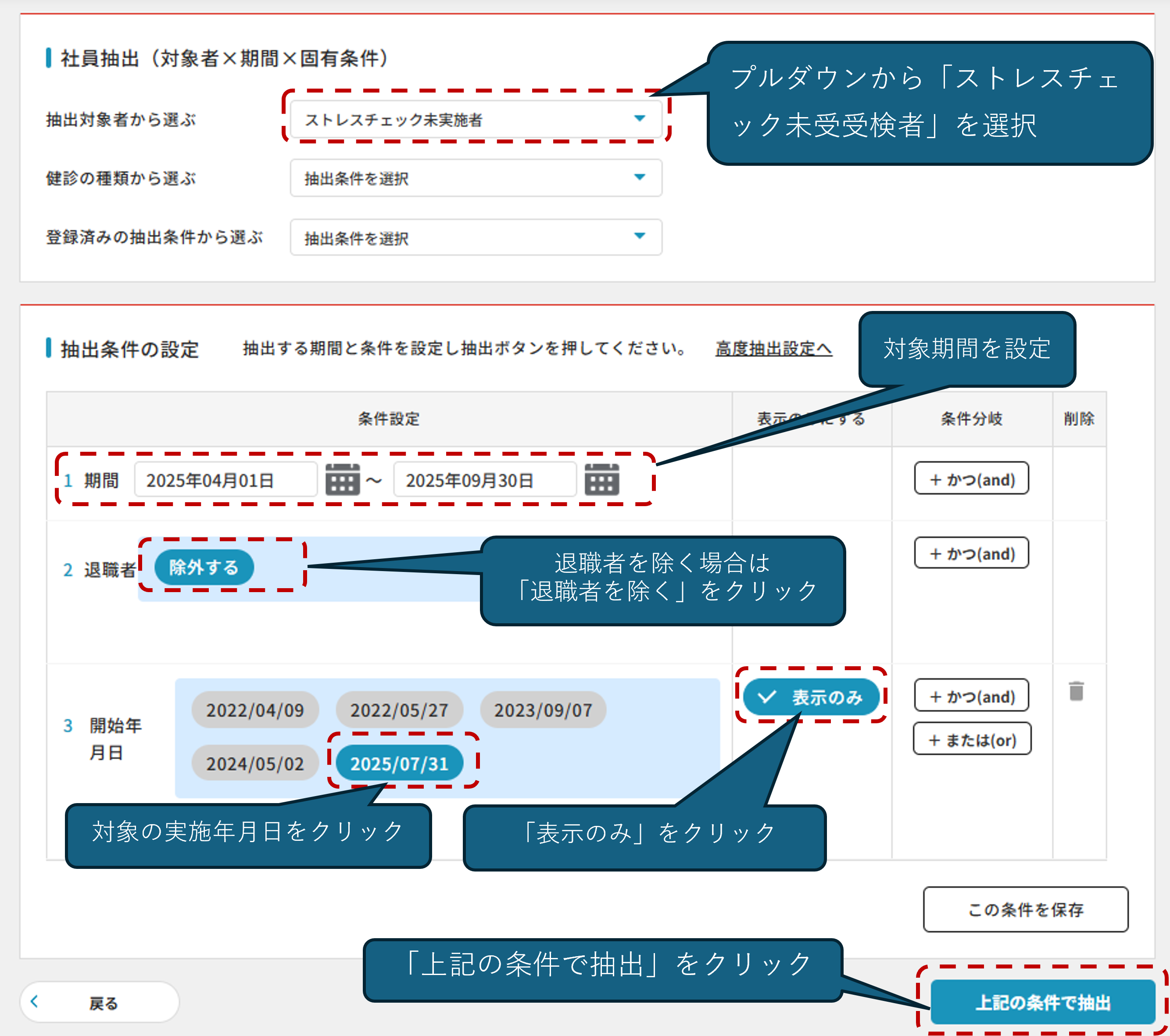Viewport: 1170px width, 1036px height.
Task: Click the back chevron next to 戻る
Action: point(34,1002)
